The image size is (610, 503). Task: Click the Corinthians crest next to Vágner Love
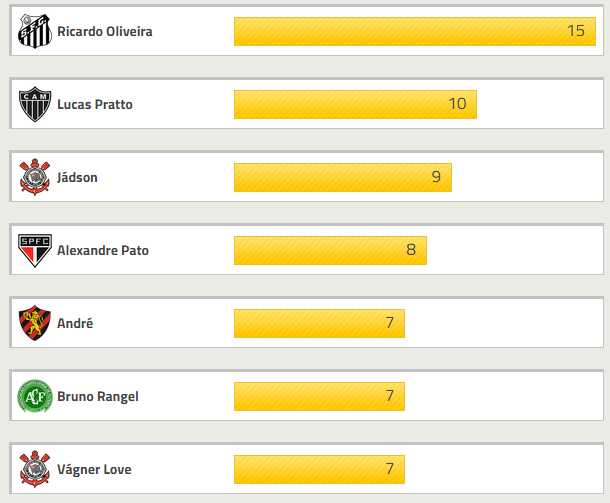coord(35,470)
